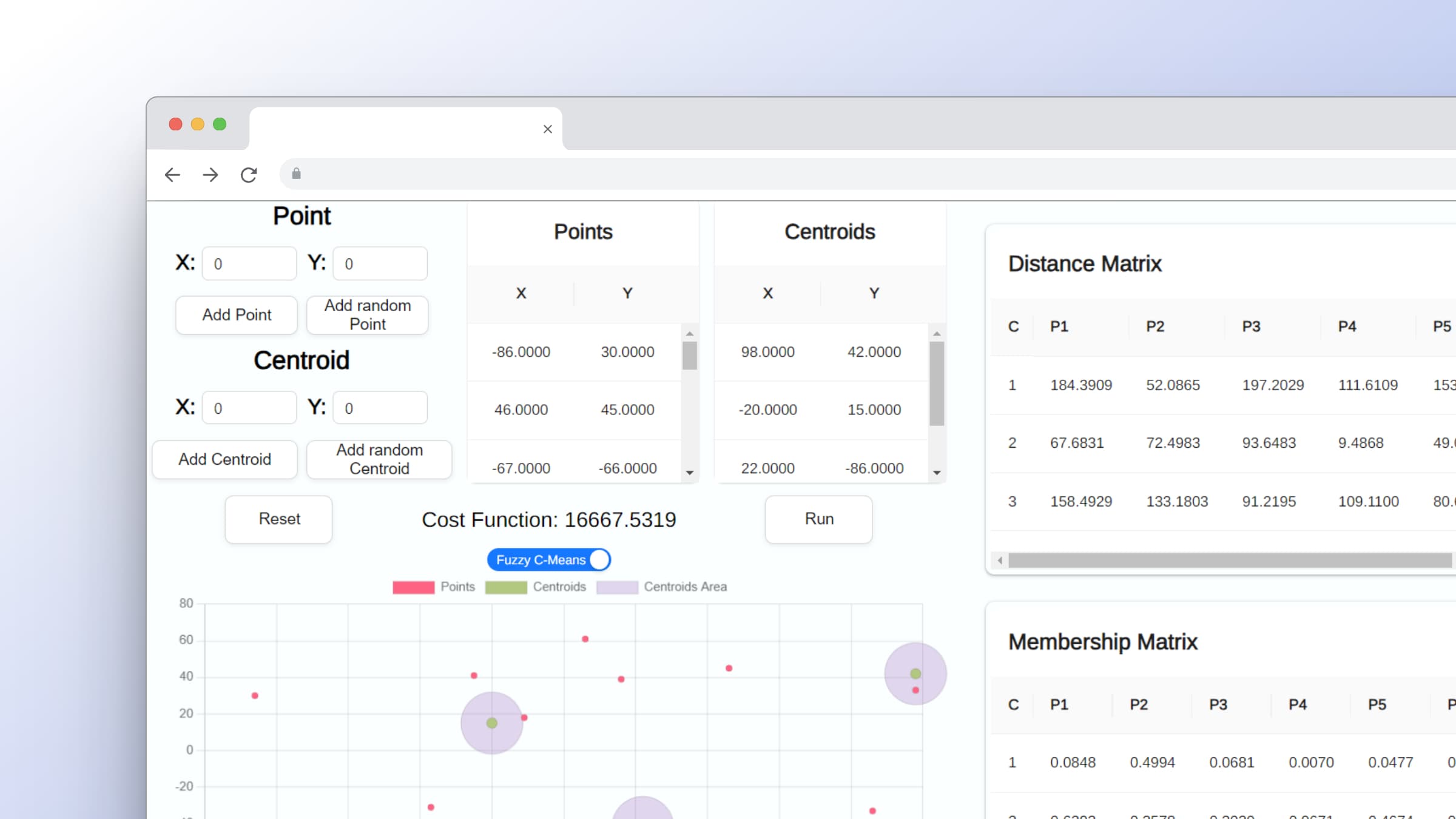Toggle Points legend visibility in chart
The height and width of the screenshot is (819, 1456).
point(434,587)
